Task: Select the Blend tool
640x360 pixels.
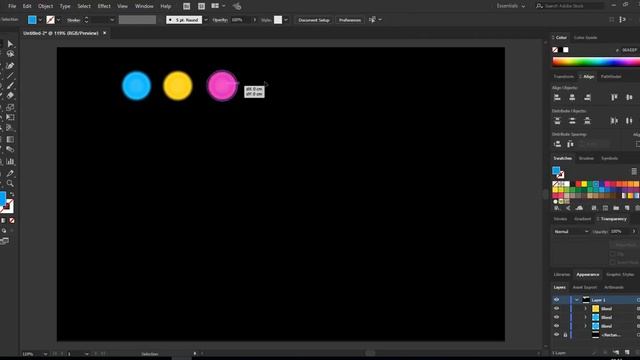Action: click(x=10, y=149)
